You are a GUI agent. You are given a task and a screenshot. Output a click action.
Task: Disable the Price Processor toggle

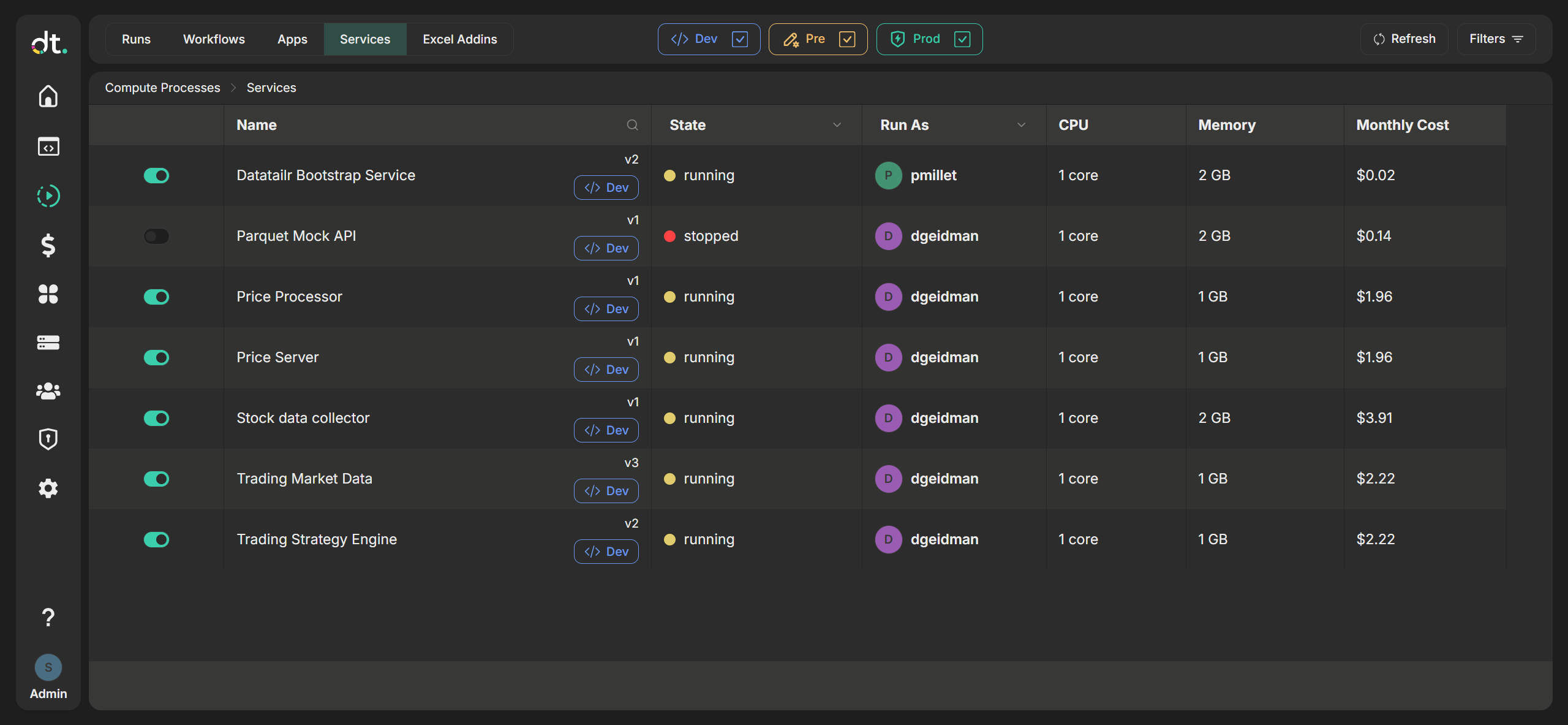[156, 297]
